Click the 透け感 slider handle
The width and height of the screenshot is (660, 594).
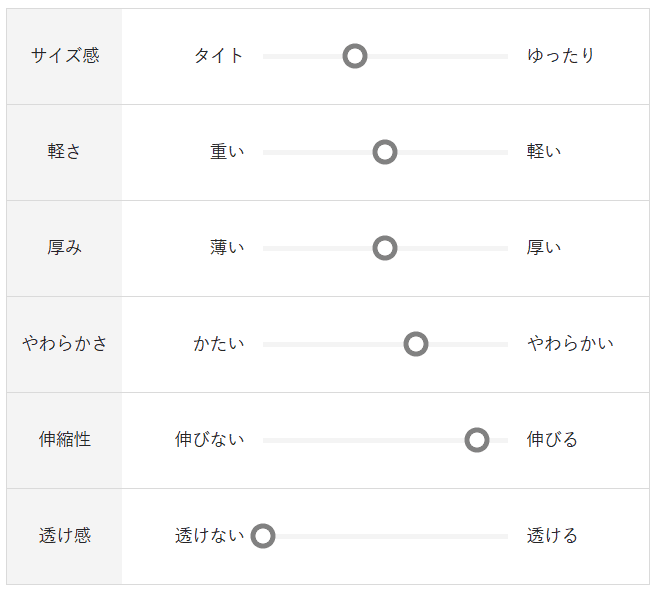point(263,536)
